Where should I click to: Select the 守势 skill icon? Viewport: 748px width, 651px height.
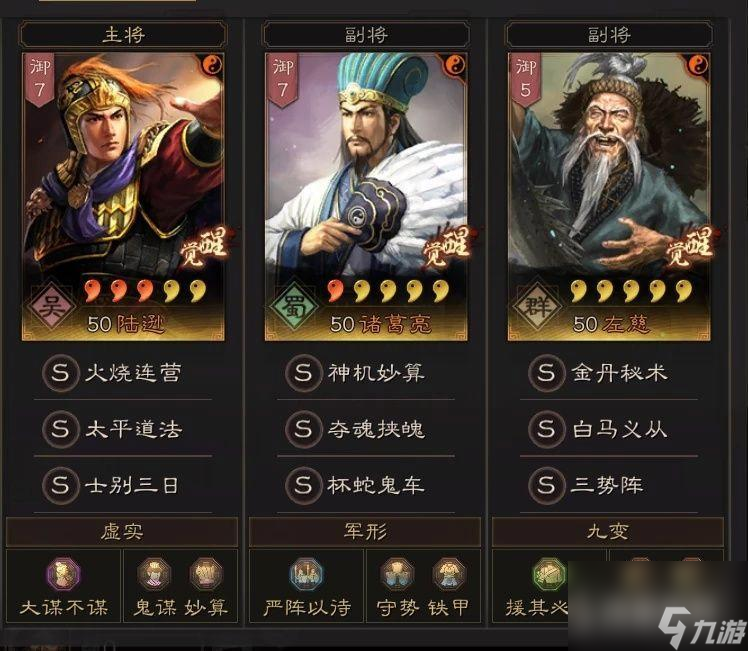pyautogui.click(x=397, y=574)
